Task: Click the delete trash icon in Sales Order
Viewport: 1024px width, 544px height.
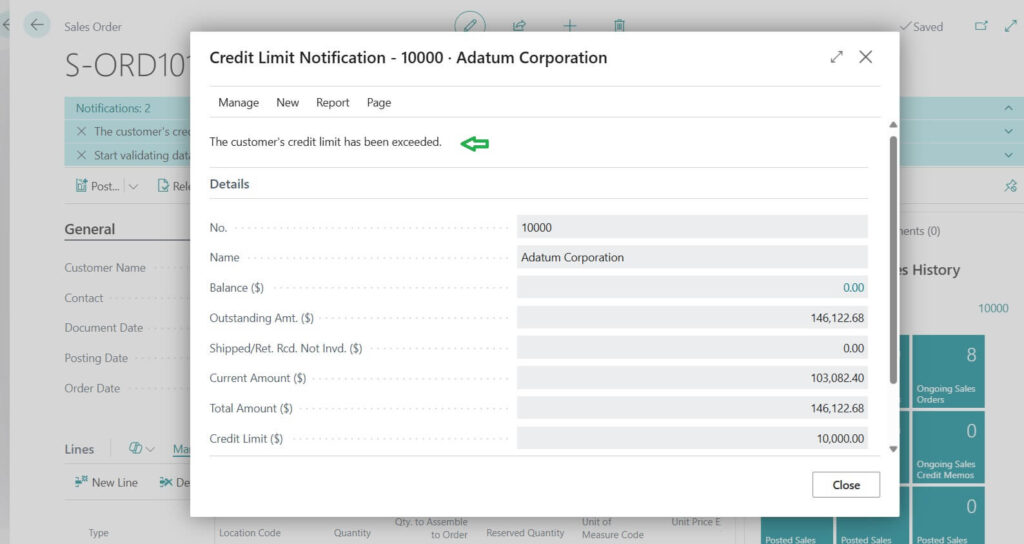Action: (619, 26)
